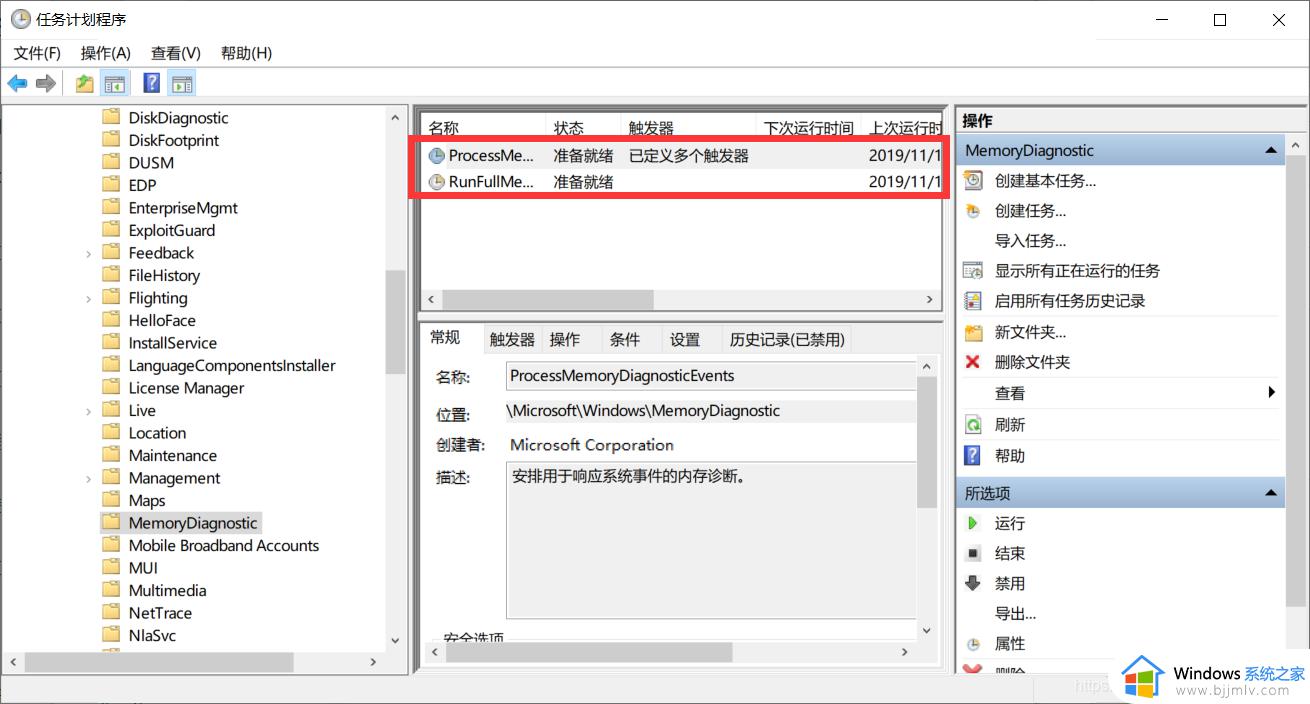Click the Task Scheduler title bar app icon
This screenshot has height=704, width=1310.
click(x=20, y=19)
